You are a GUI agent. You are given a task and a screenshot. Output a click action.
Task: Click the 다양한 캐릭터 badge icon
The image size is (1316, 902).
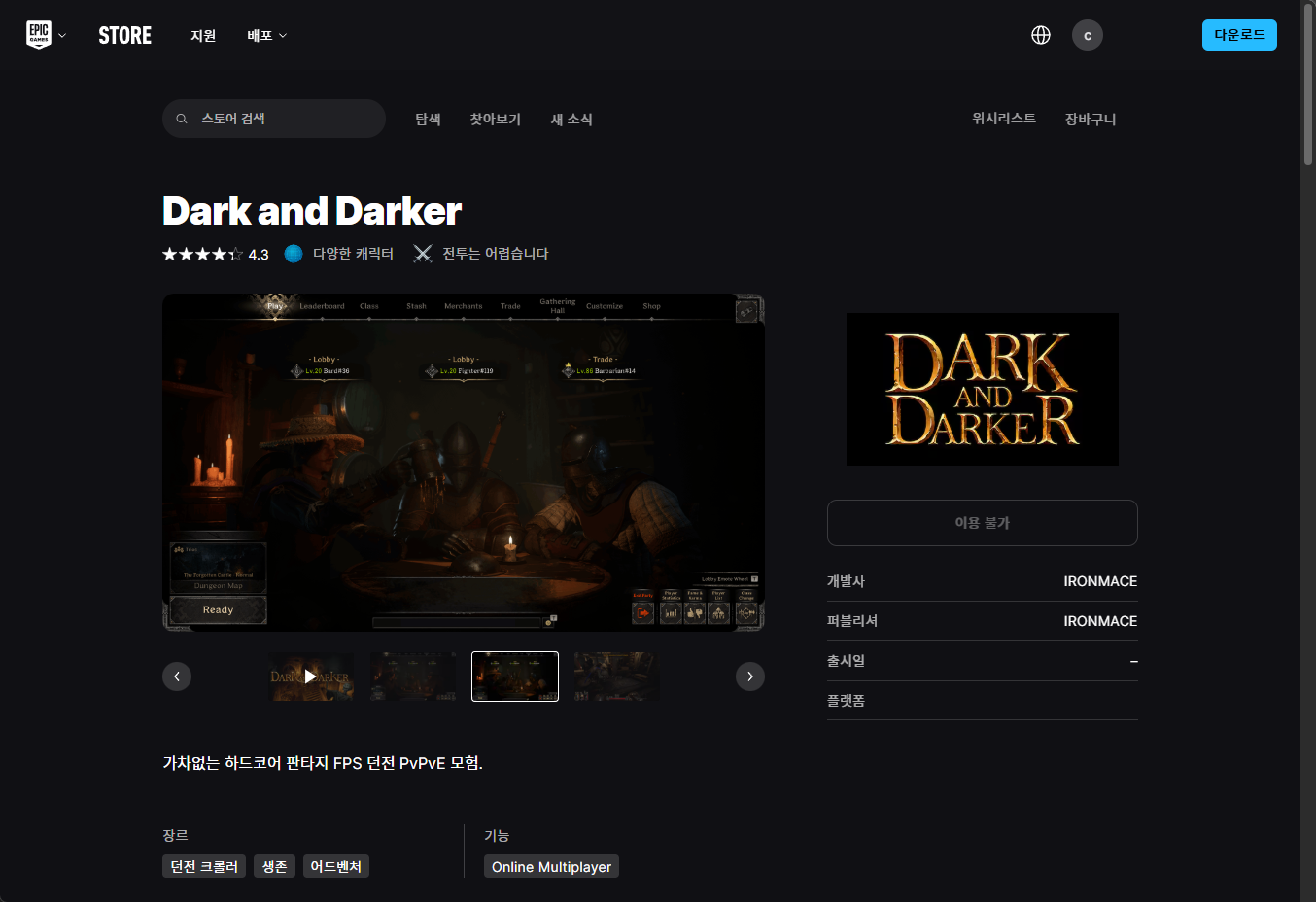pyautogui.click(x=294, y=254)
